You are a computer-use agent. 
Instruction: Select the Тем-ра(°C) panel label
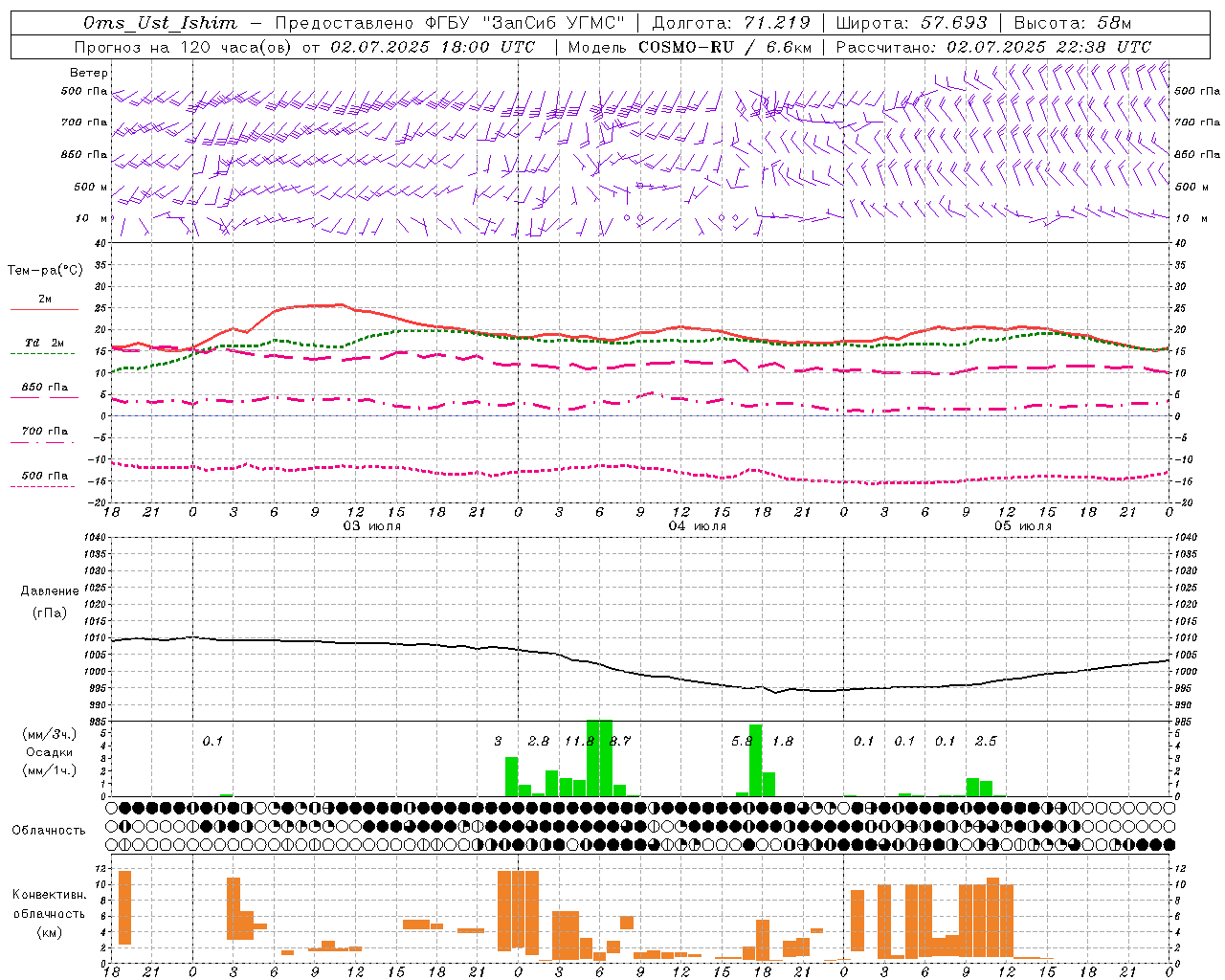45,271
